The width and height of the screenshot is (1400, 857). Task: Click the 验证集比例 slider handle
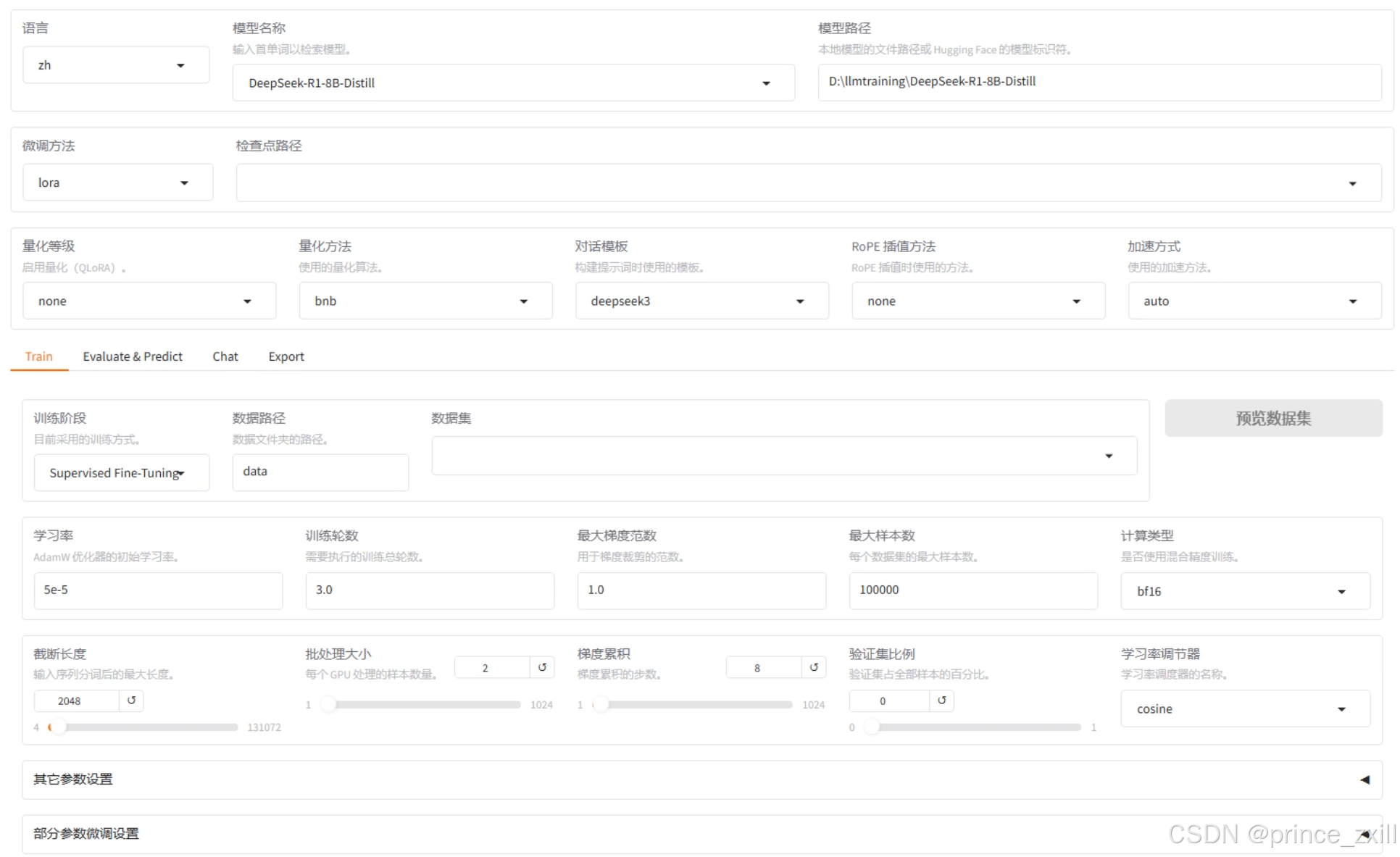tap(872, 727)
